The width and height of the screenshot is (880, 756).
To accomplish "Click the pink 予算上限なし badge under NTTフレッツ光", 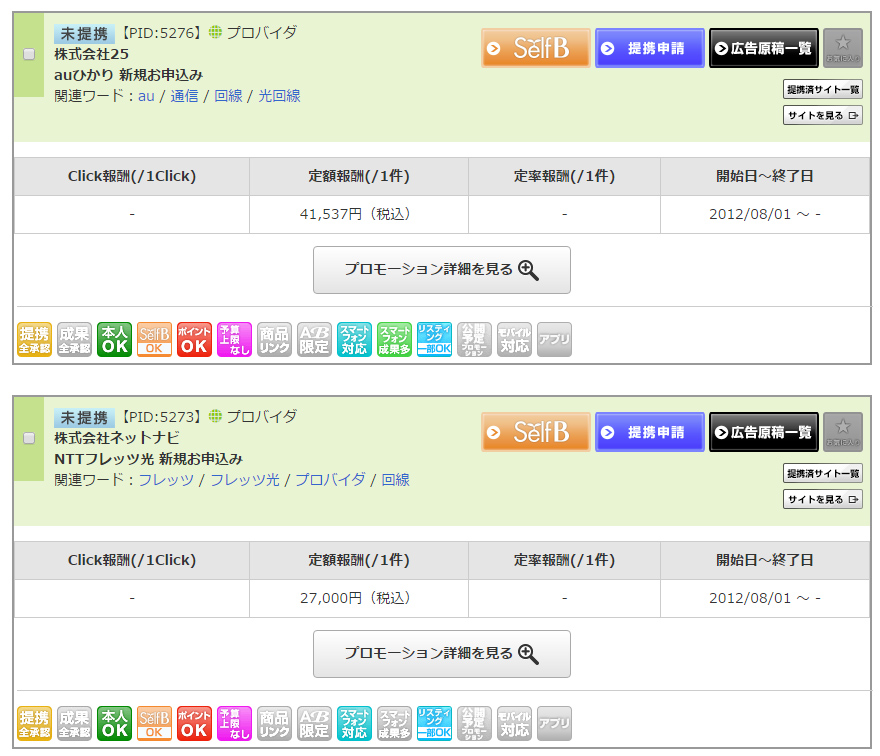I will coord(234,724).
